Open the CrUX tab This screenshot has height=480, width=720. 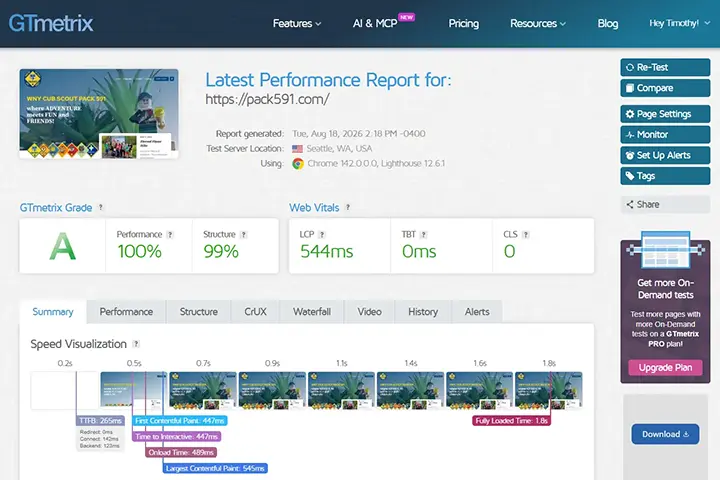coord(255,312)
